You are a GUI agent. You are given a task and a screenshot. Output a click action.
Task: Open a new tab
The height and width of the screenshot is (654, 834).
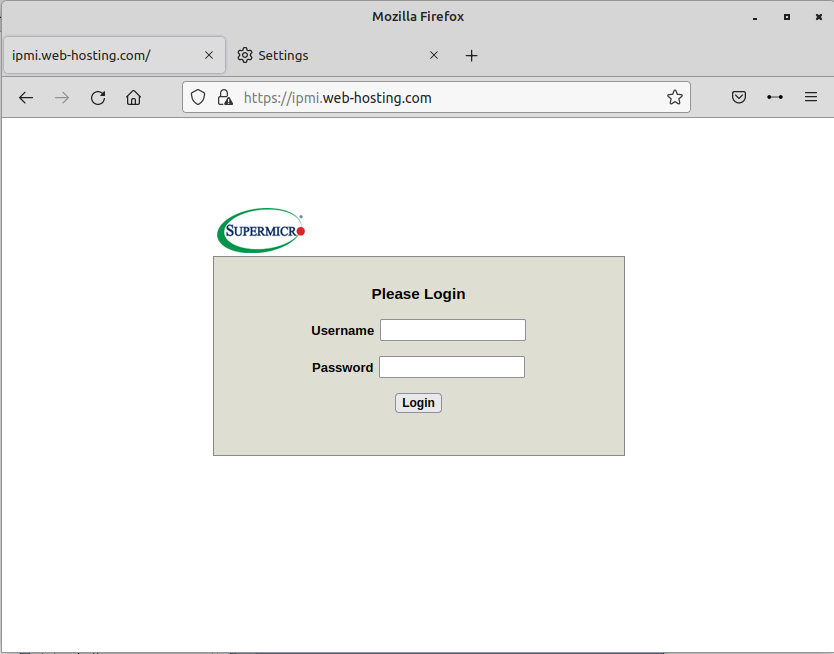click(x=471, y=55)
